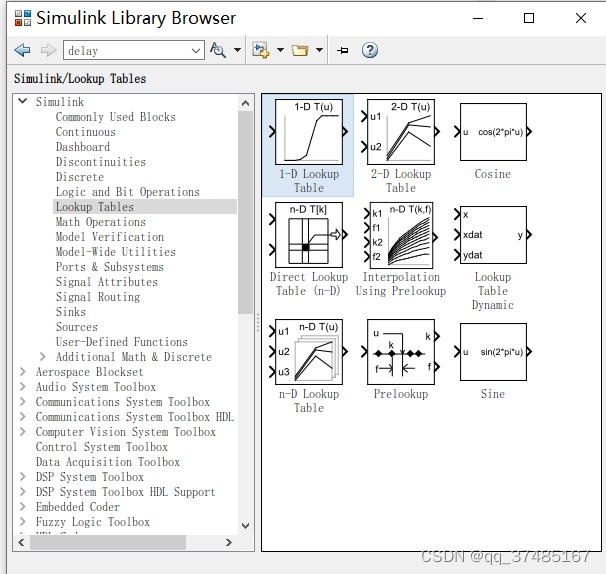Open User-Defined Functions library
The height and width of the screenshot is (574, 606).
click(122, 342)
